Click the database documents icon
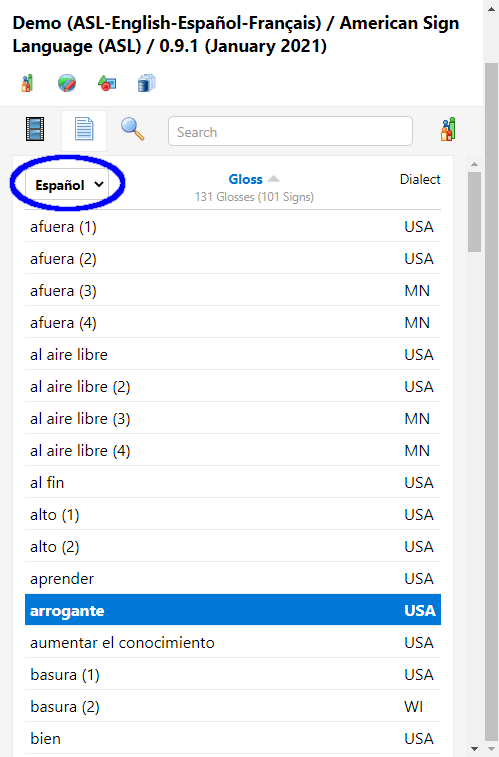The image size is (499, 757). (147, 83)
